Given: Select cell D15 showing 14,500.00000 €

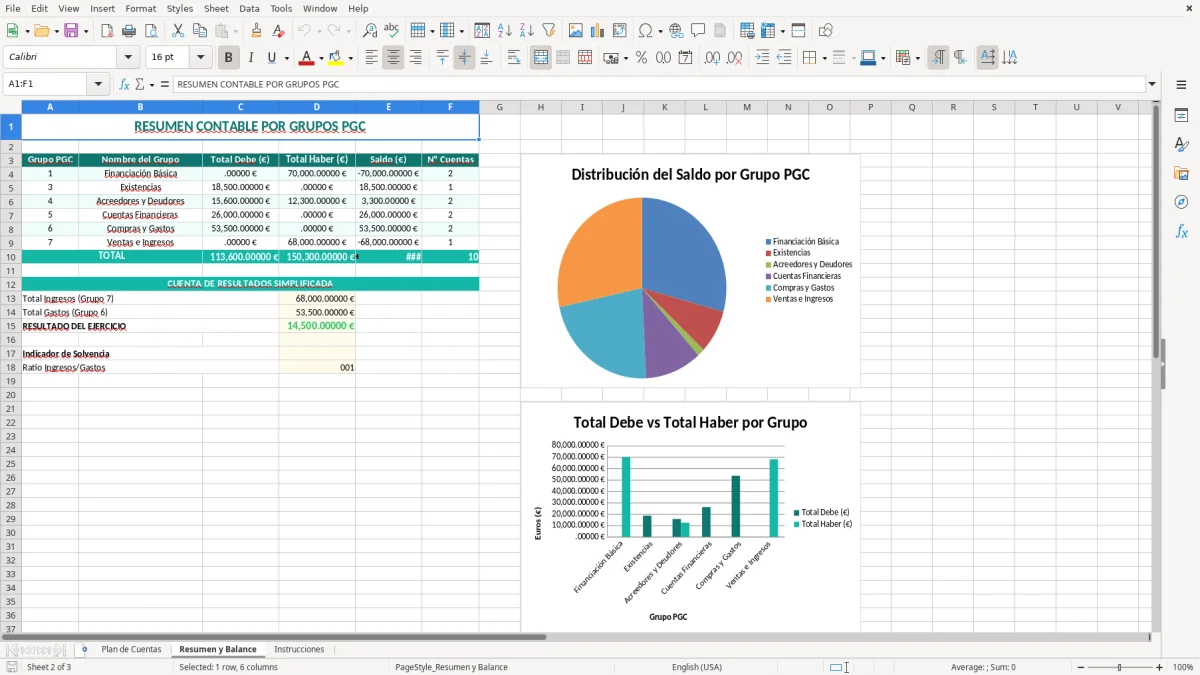Looking at the screenshot, I should [317, 326].
